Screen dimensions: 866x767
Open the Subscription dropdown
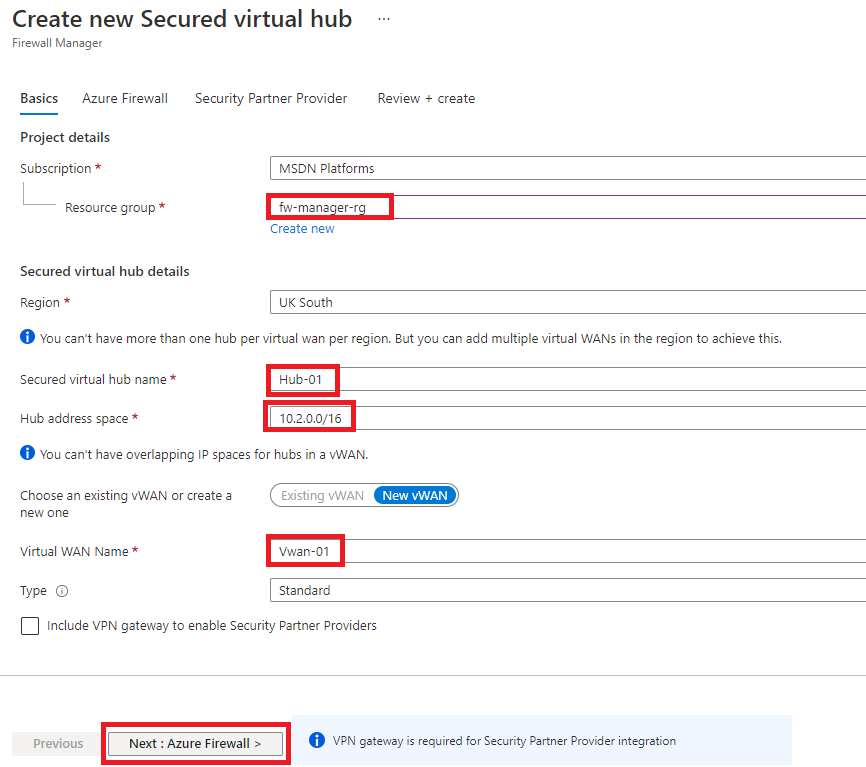click(x=560, y=168)
